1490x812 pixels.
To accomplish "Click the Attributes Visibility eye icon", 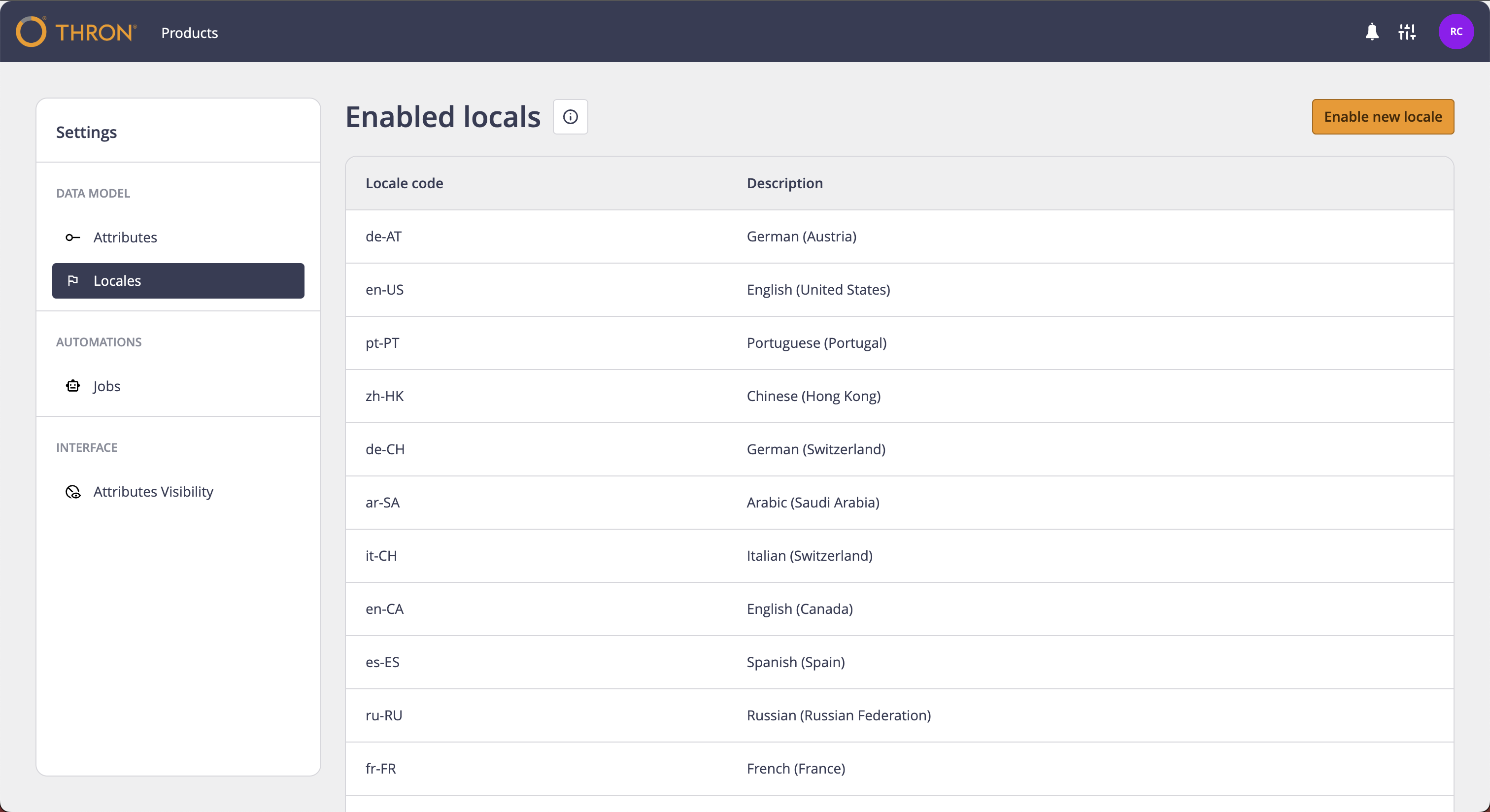I will click(x=73, y=492).
